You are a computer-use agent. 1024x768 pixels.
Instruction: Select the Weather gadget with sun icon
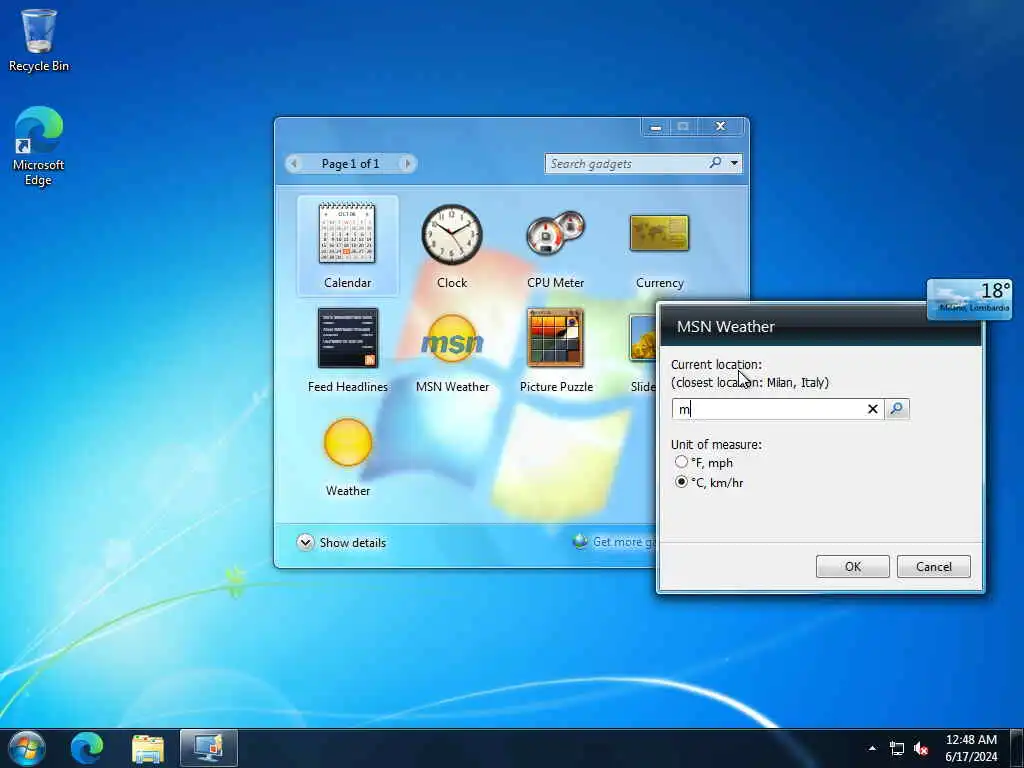pos(347,456)
